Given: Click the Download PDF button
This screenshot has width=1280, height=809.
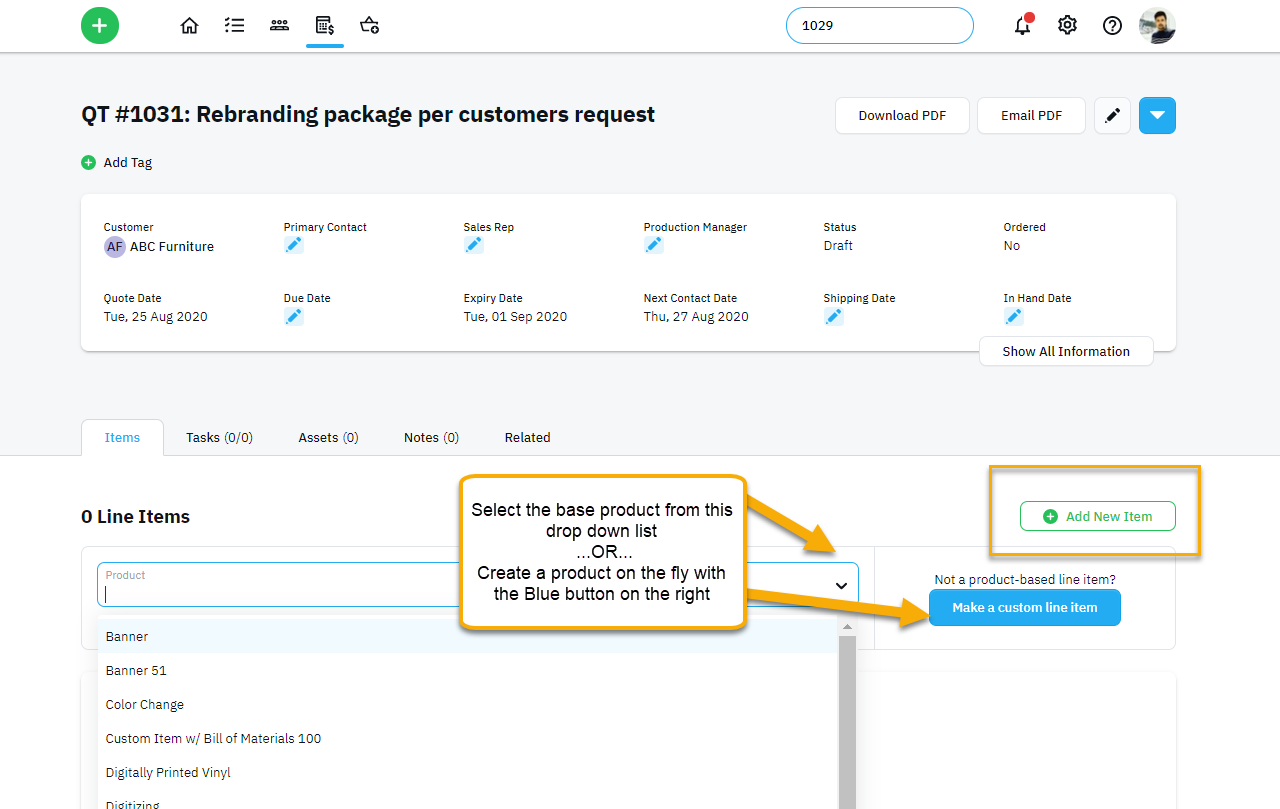Looking at the screenshot, I should (902, 115).
